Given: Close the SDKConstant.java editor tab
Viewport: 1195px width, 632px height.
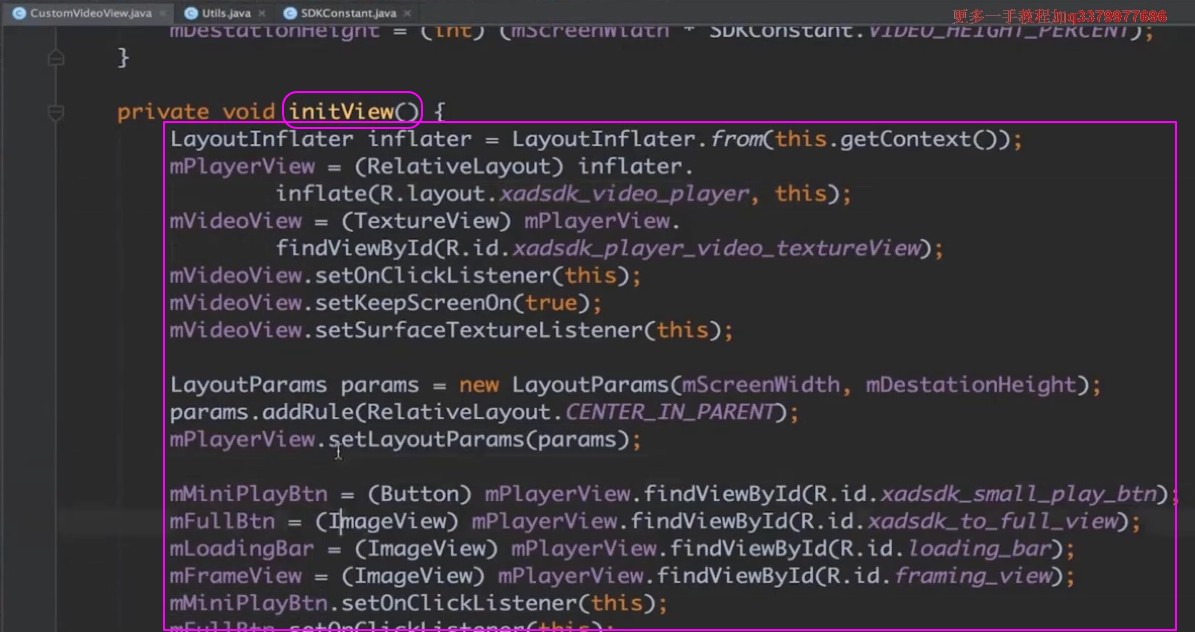Looking at the screenshot, I should pos(407,14).
